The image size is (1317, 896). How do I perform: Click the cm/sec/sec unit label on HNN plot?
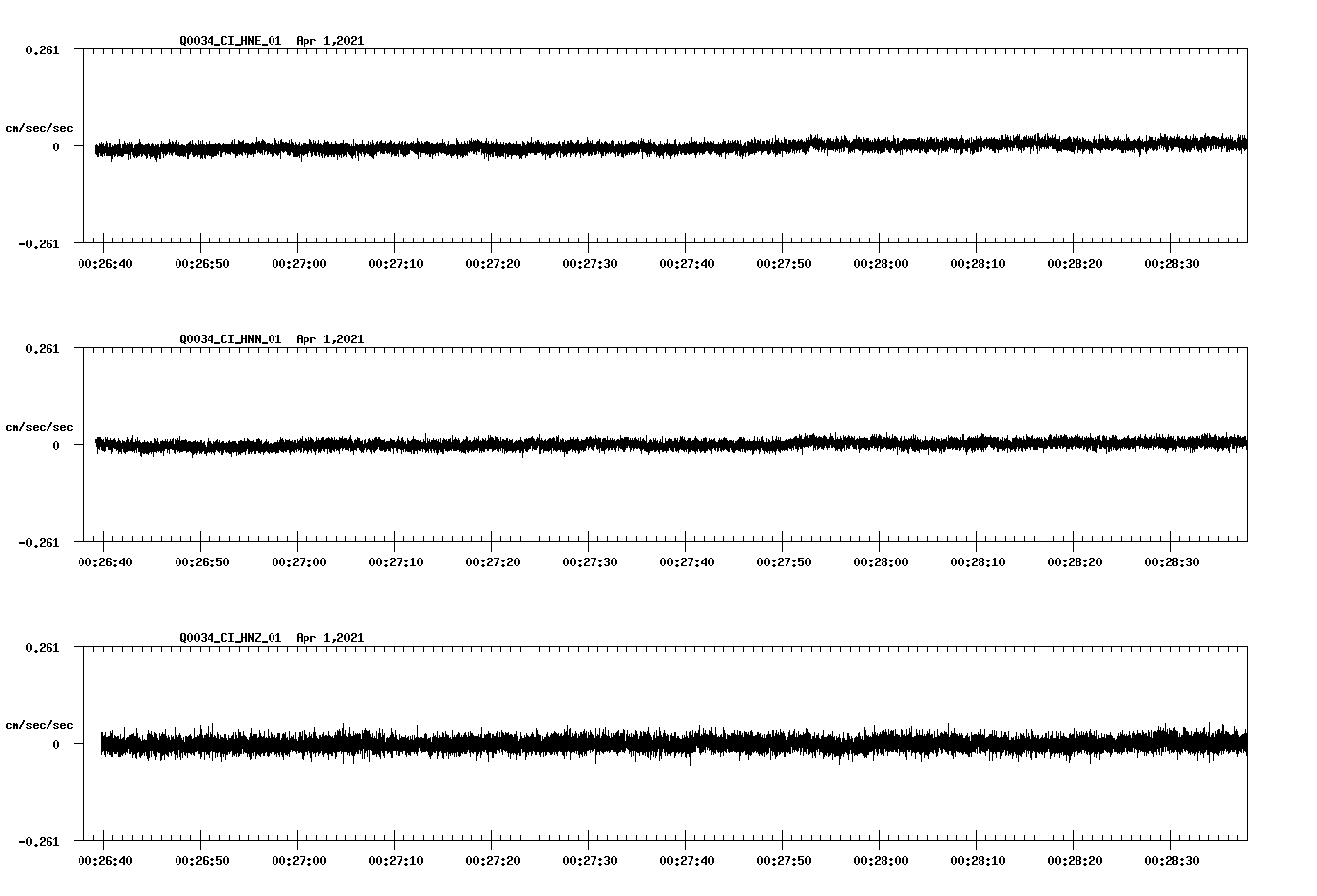click(x=39, y=426)
